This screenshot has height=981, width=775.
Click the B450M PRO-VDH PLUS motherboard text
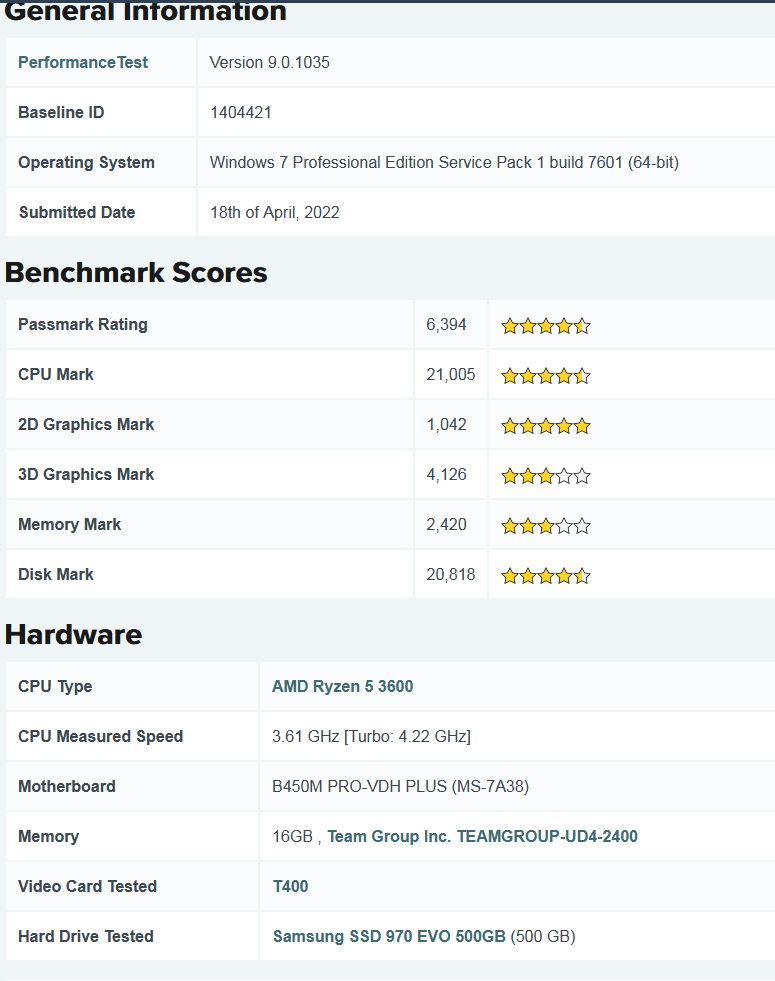400,786
